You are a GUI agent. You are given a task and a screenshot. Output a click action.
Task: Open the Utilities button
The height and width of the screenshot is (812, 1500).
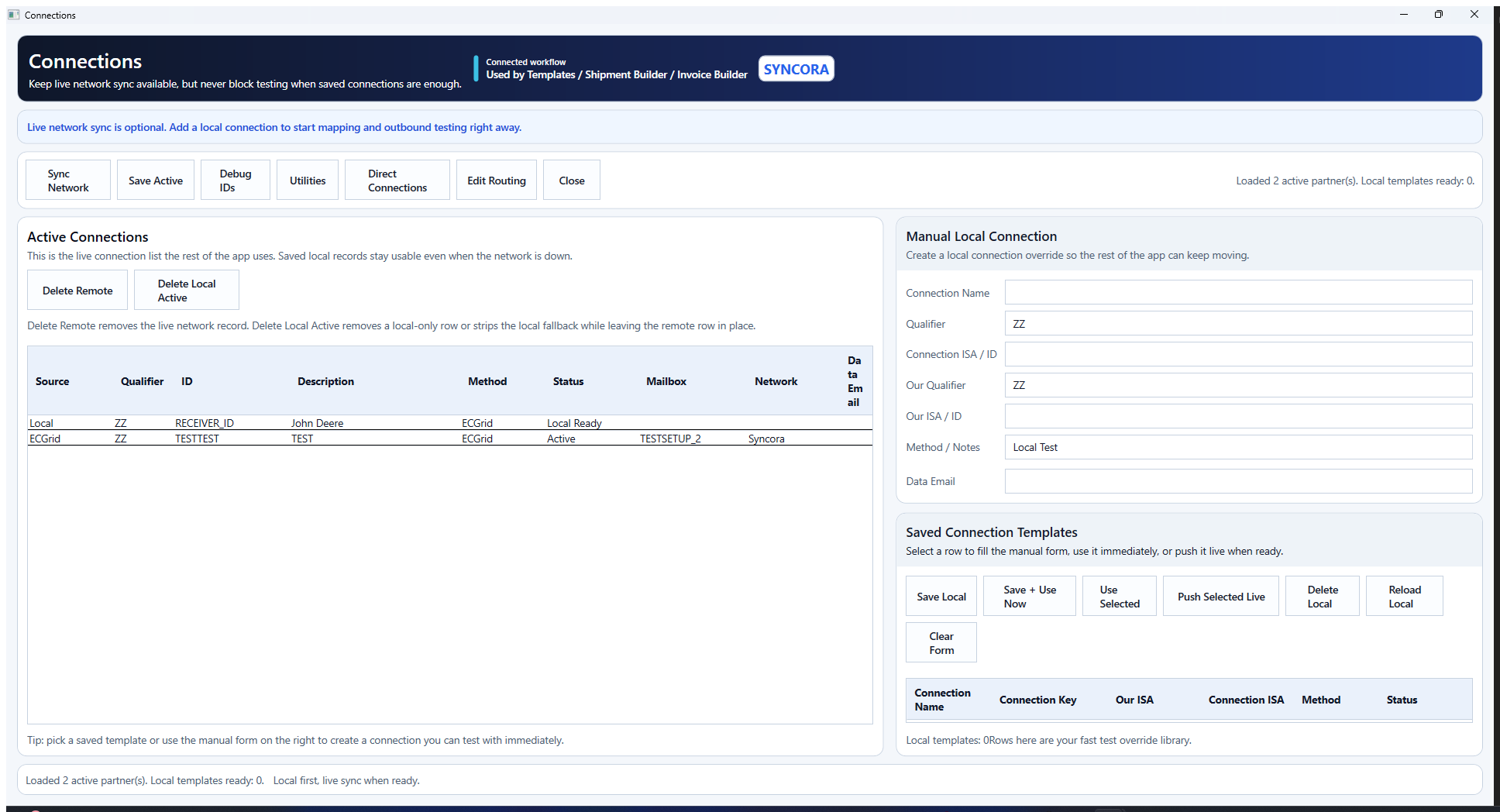pos(308,181)
